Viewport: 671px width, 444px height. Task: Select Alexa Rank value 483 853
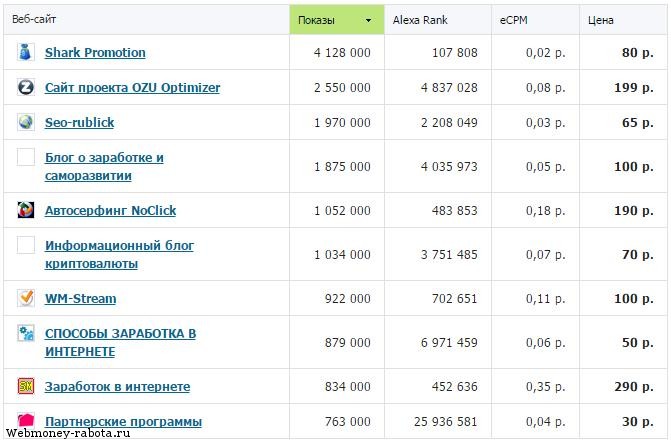click(454, 210)
